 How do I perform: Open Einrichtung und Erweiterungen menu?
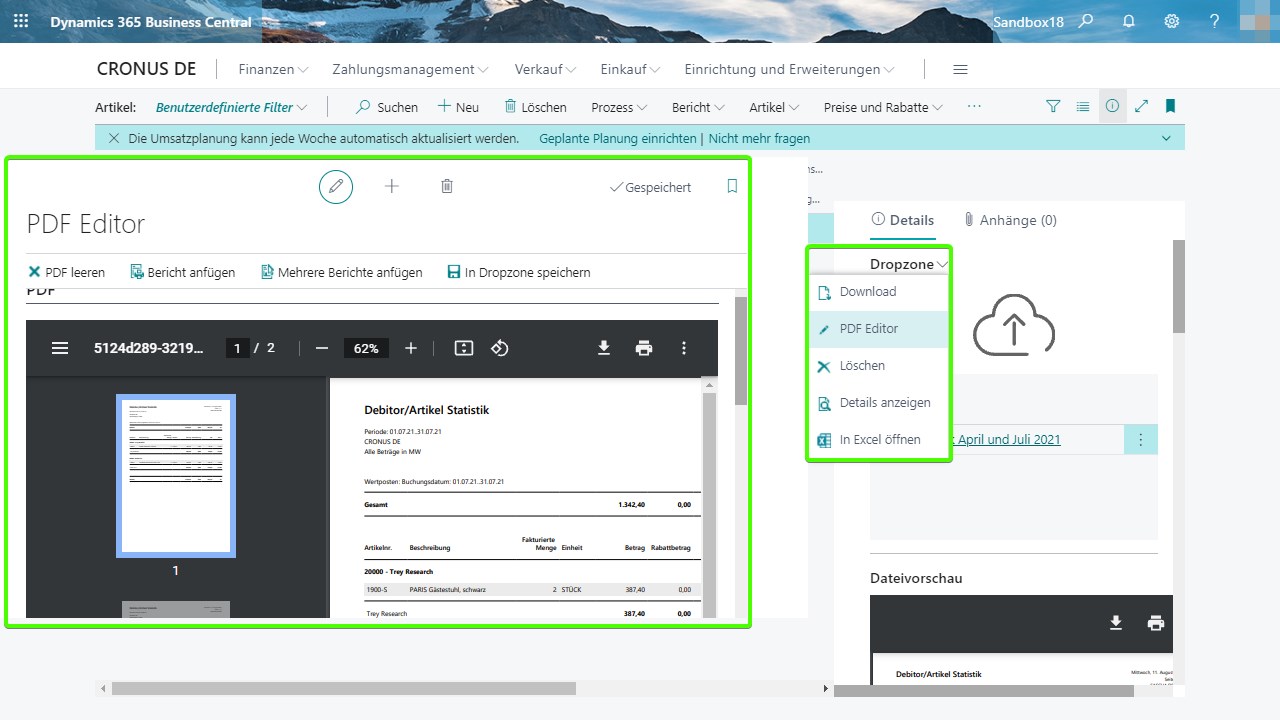(790, 69)
